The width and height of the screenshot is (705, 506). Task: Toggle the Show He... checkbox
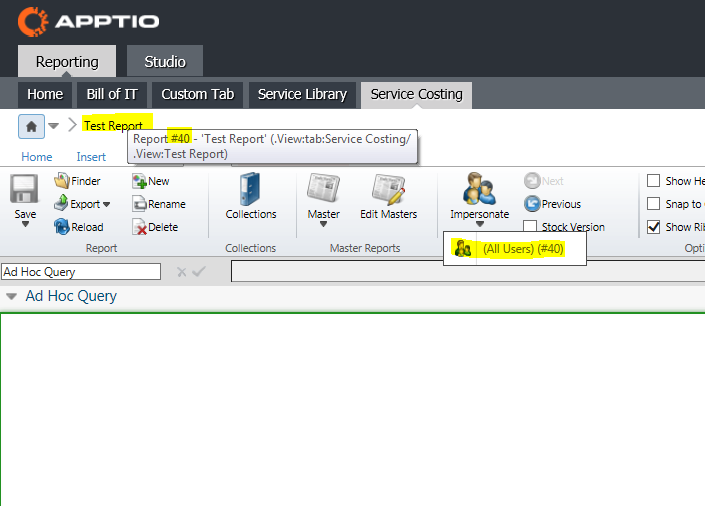[x=653, y=181]
